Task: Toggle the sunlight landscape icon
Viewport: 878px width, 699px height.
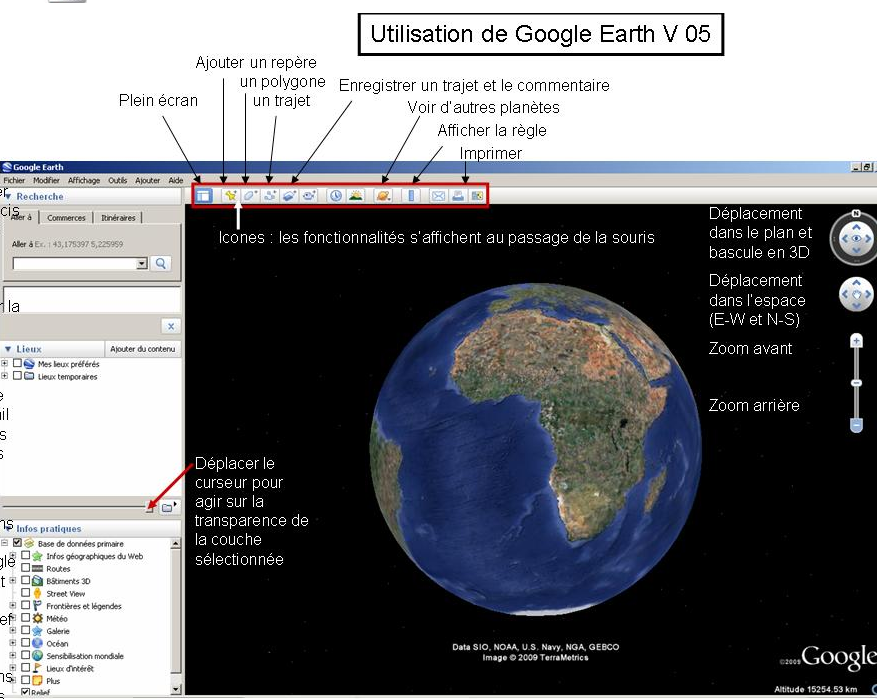Action: coord(356,195)
